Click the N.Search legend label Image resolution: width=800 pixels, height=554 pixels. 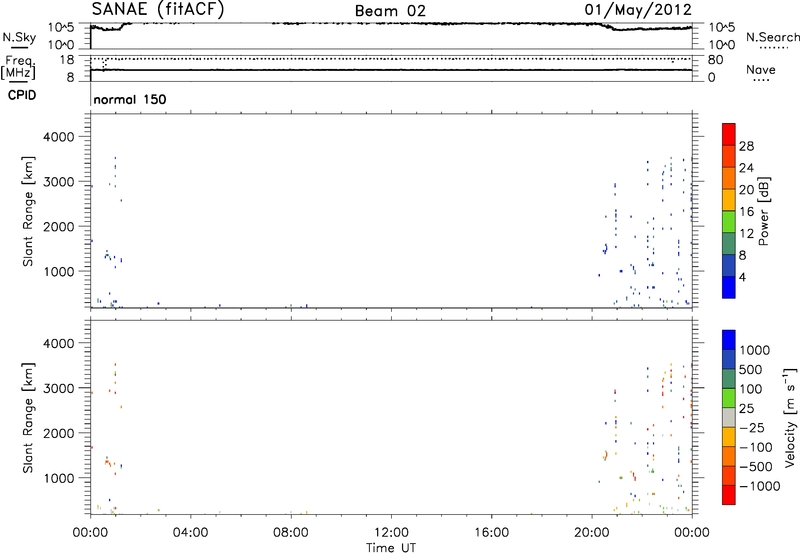coord(773,37)
